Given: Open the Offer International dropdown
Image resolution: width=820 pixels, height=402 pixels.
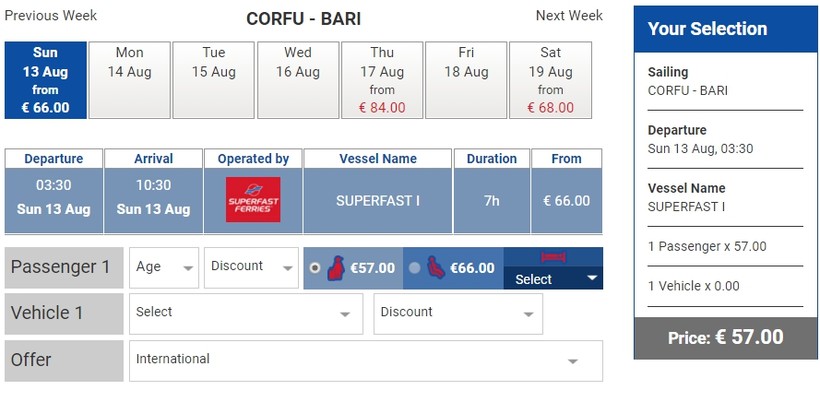Looking at the screenshot, I should (365, 360).
